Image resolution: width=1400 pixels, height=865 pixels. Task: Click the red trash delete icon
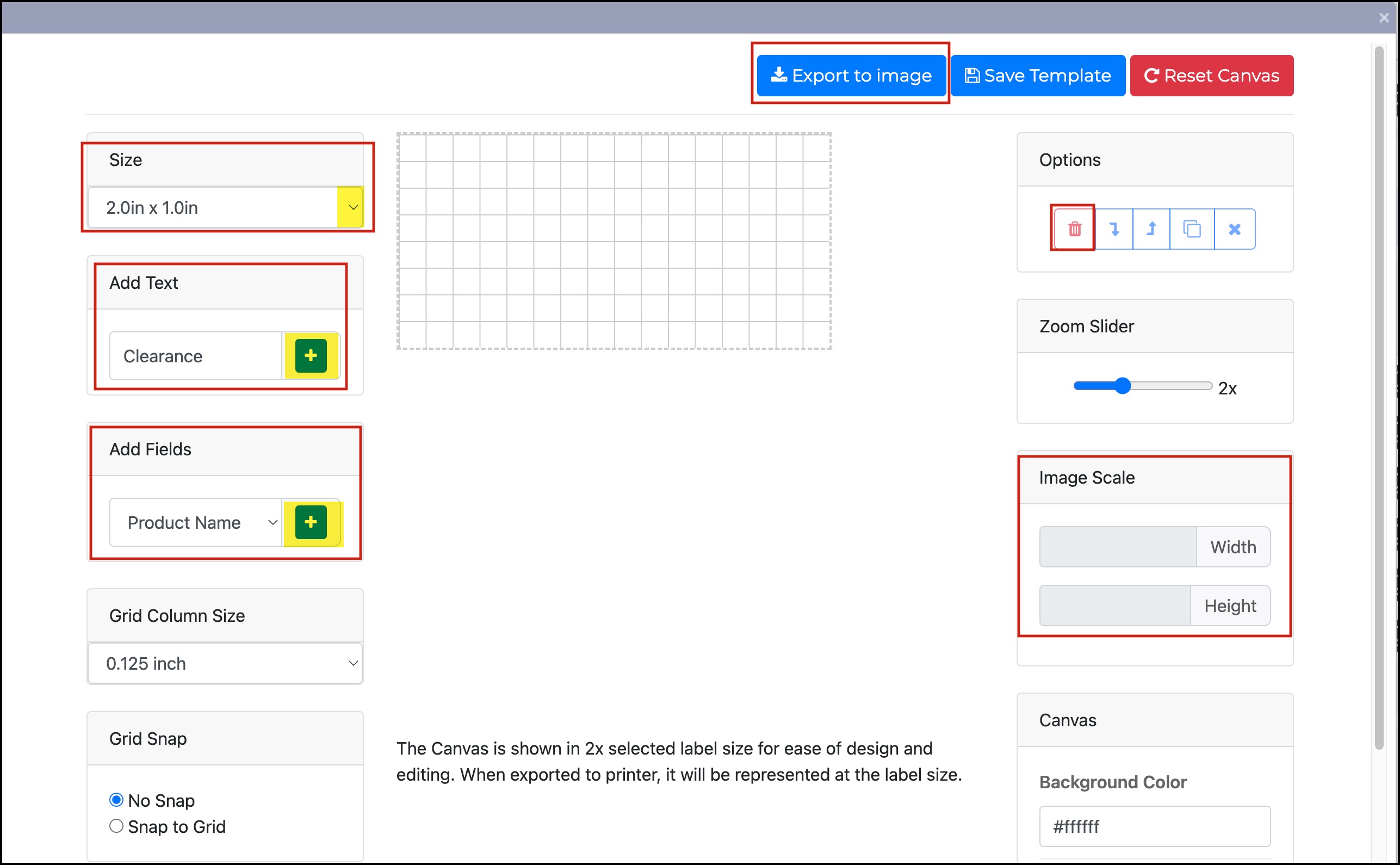click(1074, 229)
